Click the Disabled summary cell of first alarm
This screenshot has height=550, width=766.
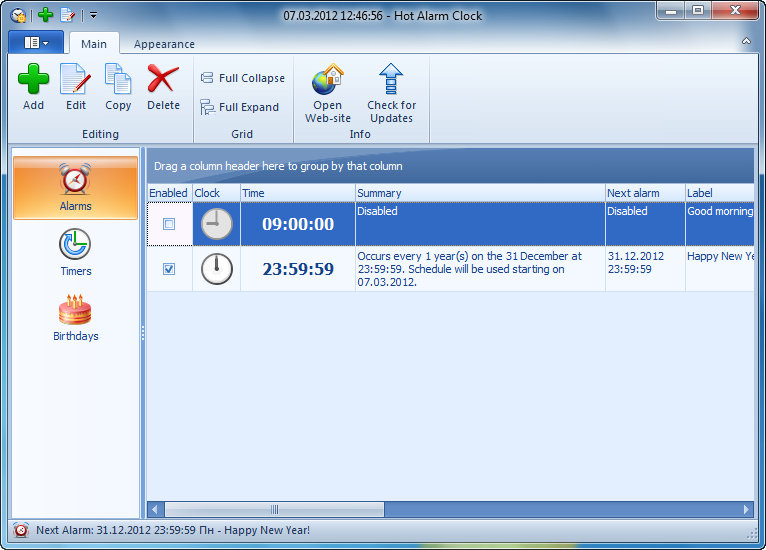tap(480, 224)
